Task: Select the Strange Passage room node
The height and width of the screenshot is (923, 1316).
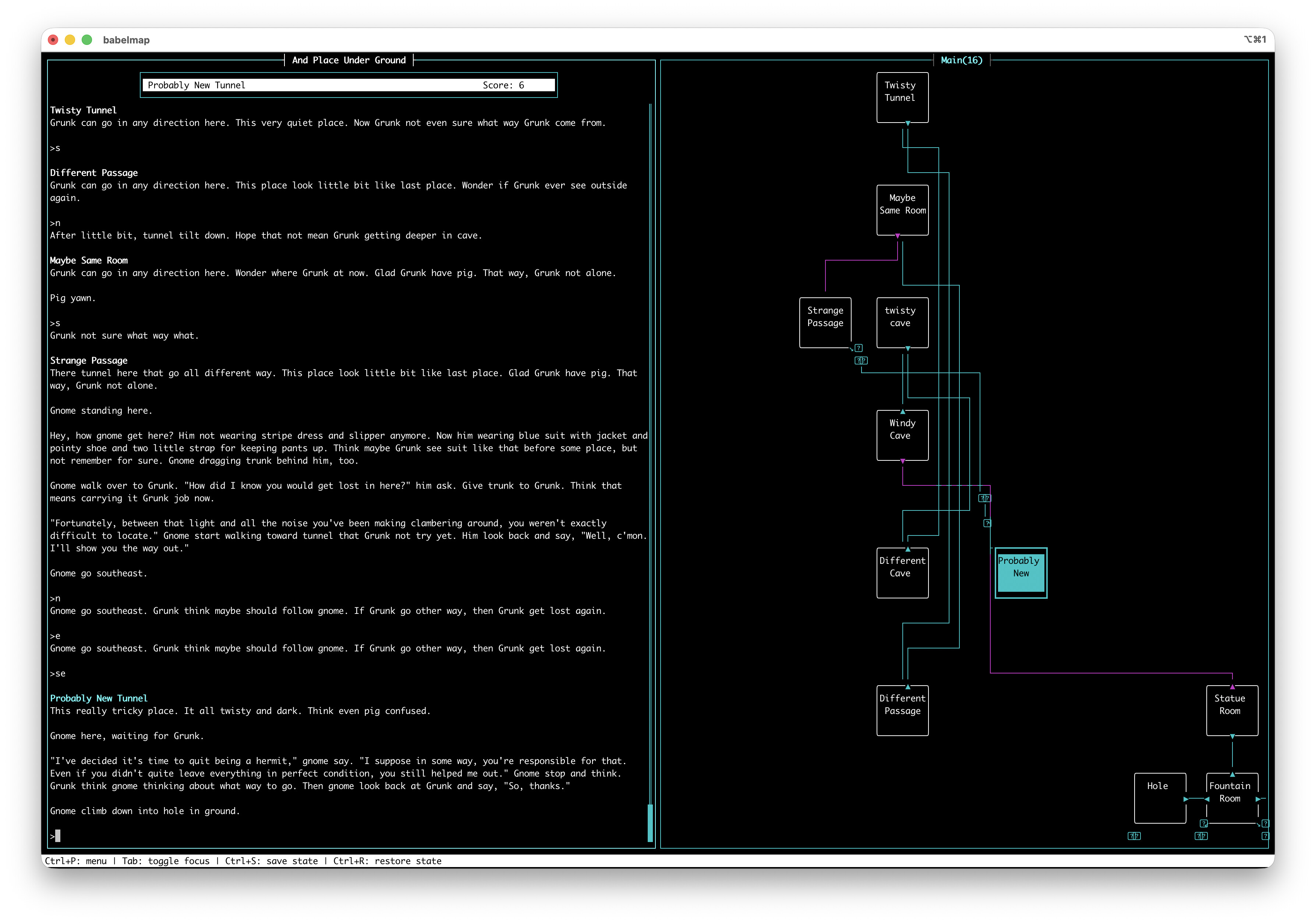Action: click(825, 322)
